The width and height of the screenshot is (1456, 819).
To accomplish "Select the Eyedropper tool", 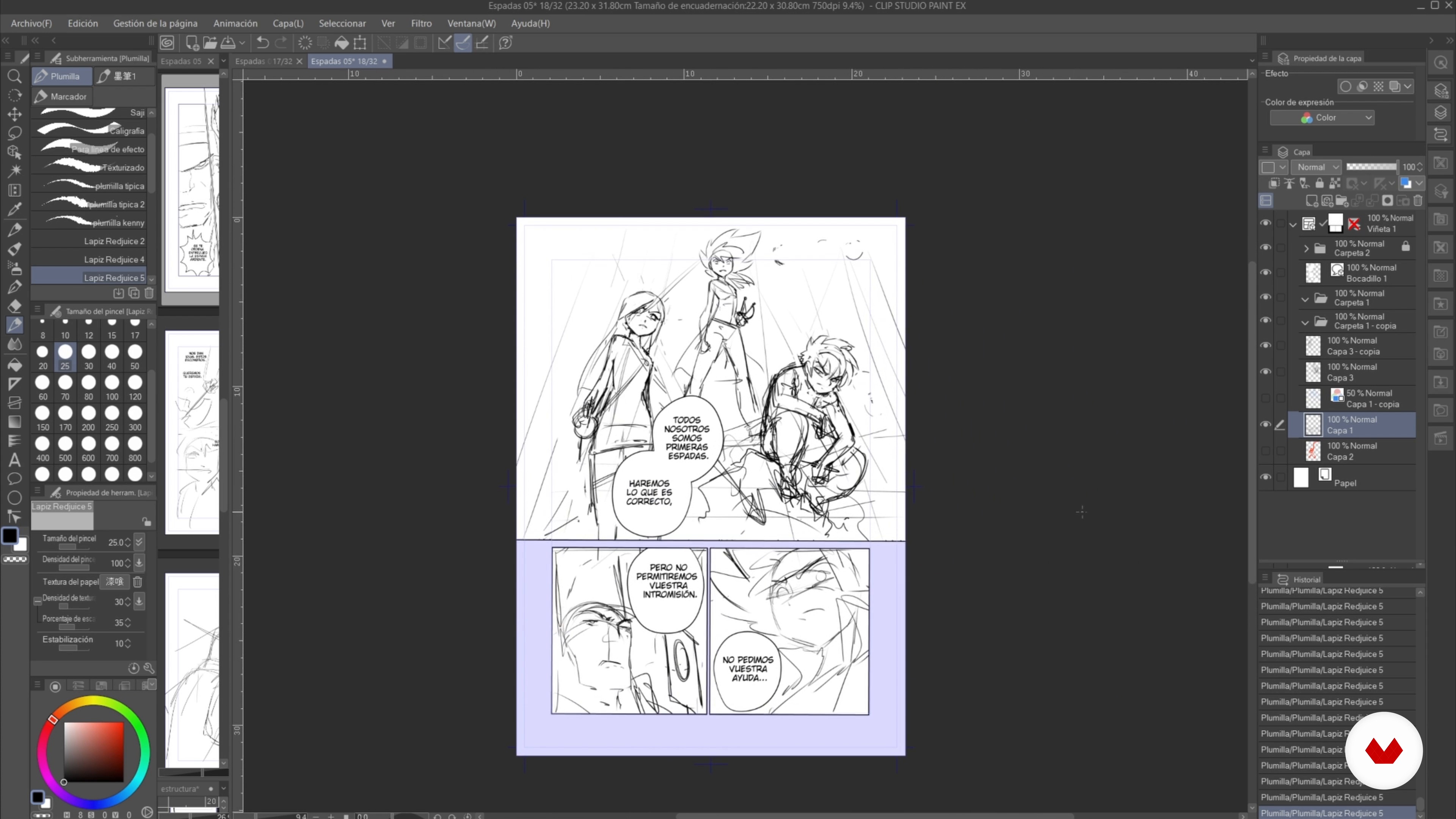I will tap(14, 209).
